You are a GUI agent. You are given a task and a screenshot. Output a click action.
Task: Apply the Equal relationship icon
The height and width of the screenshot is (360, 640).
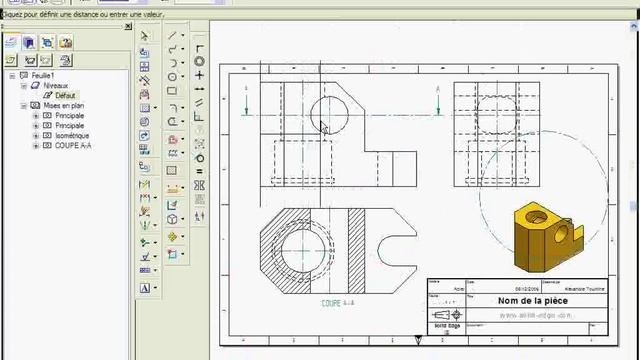tap(199, 172)
